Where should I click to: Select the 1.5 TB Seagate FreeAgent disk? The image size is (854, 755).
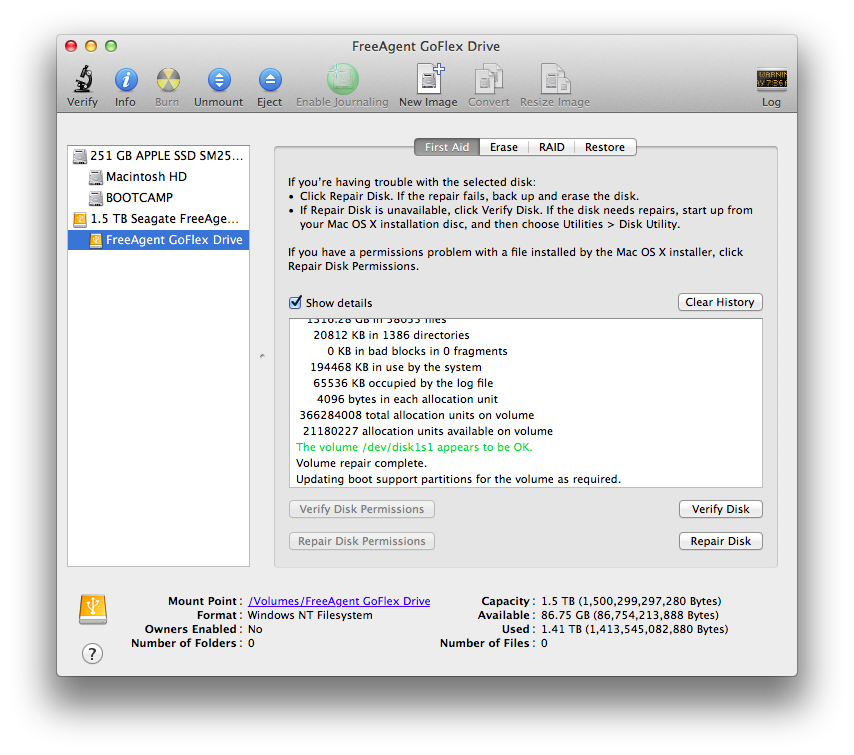[158, 219]
